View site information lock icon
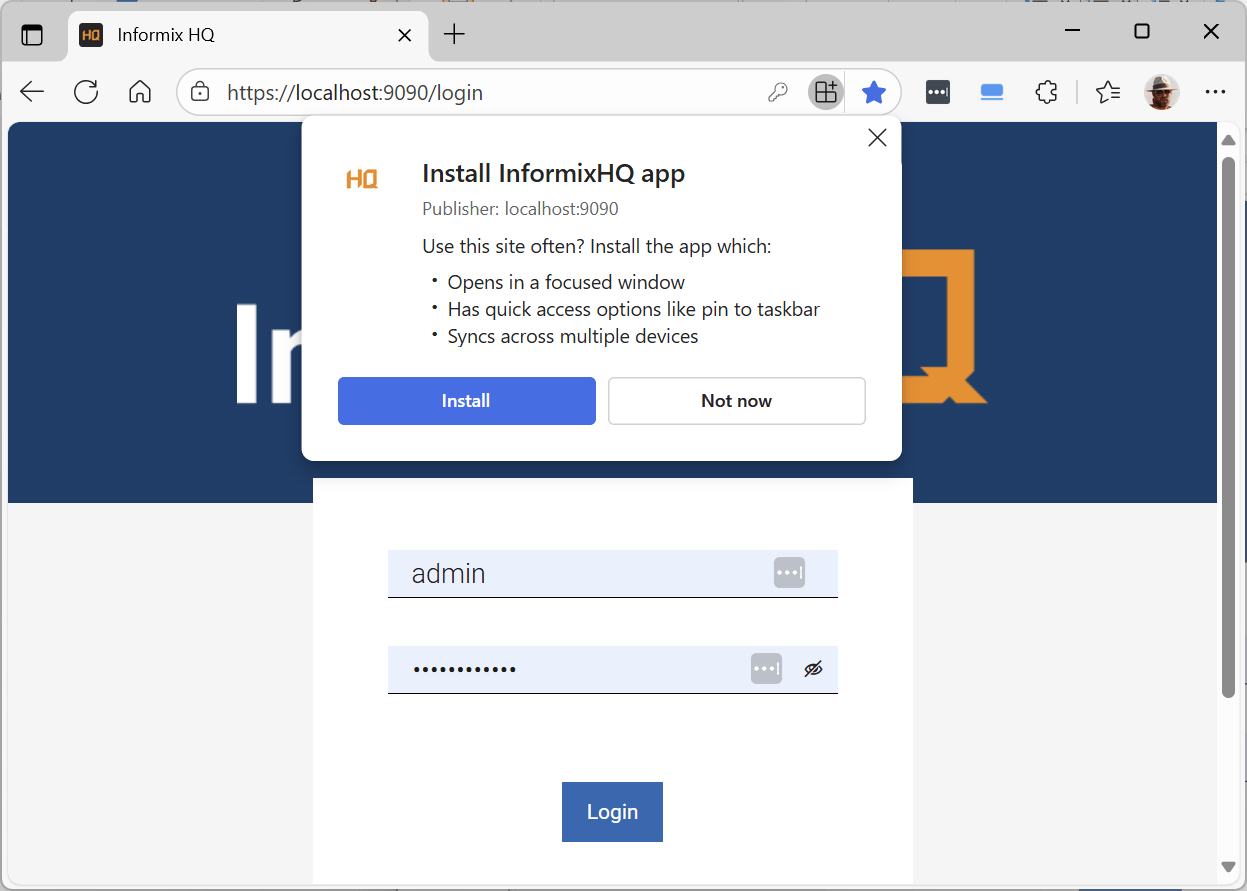Screen dimensions: 1247x891 tap(201, 93)
